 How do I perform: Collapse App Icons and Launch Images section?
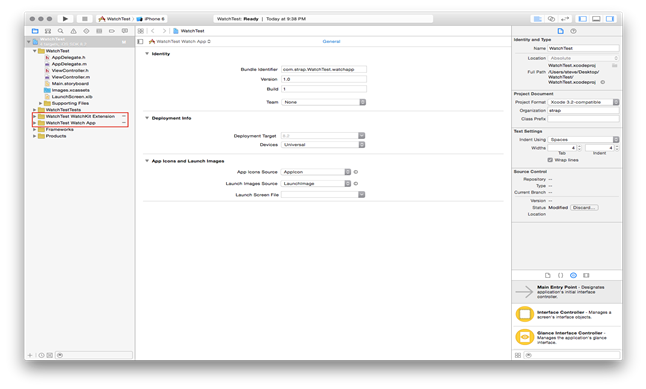[x=147, y=161]
